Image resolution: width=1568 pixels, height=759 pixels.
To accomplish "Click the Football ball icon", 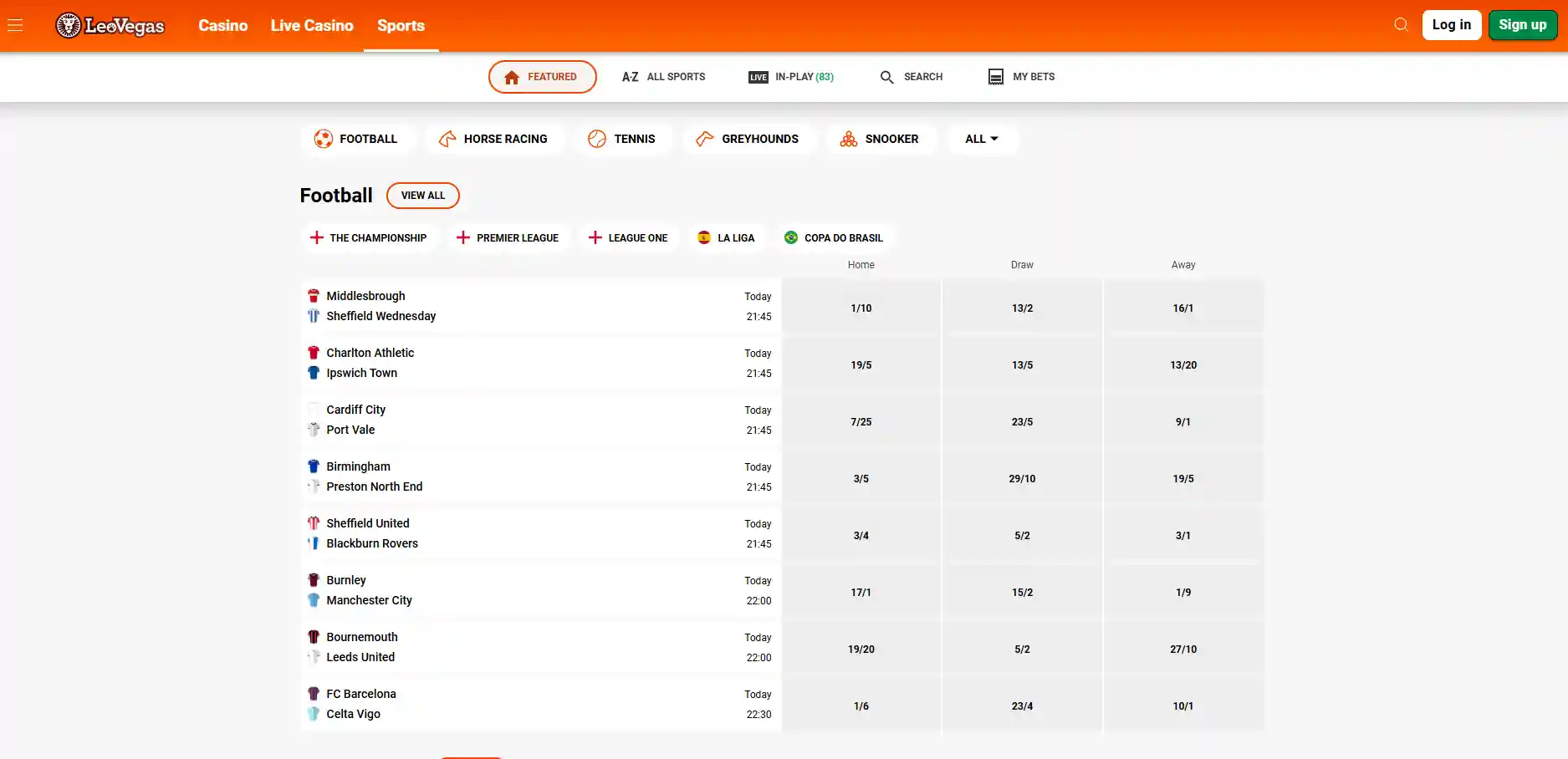I will coord(323,139).
